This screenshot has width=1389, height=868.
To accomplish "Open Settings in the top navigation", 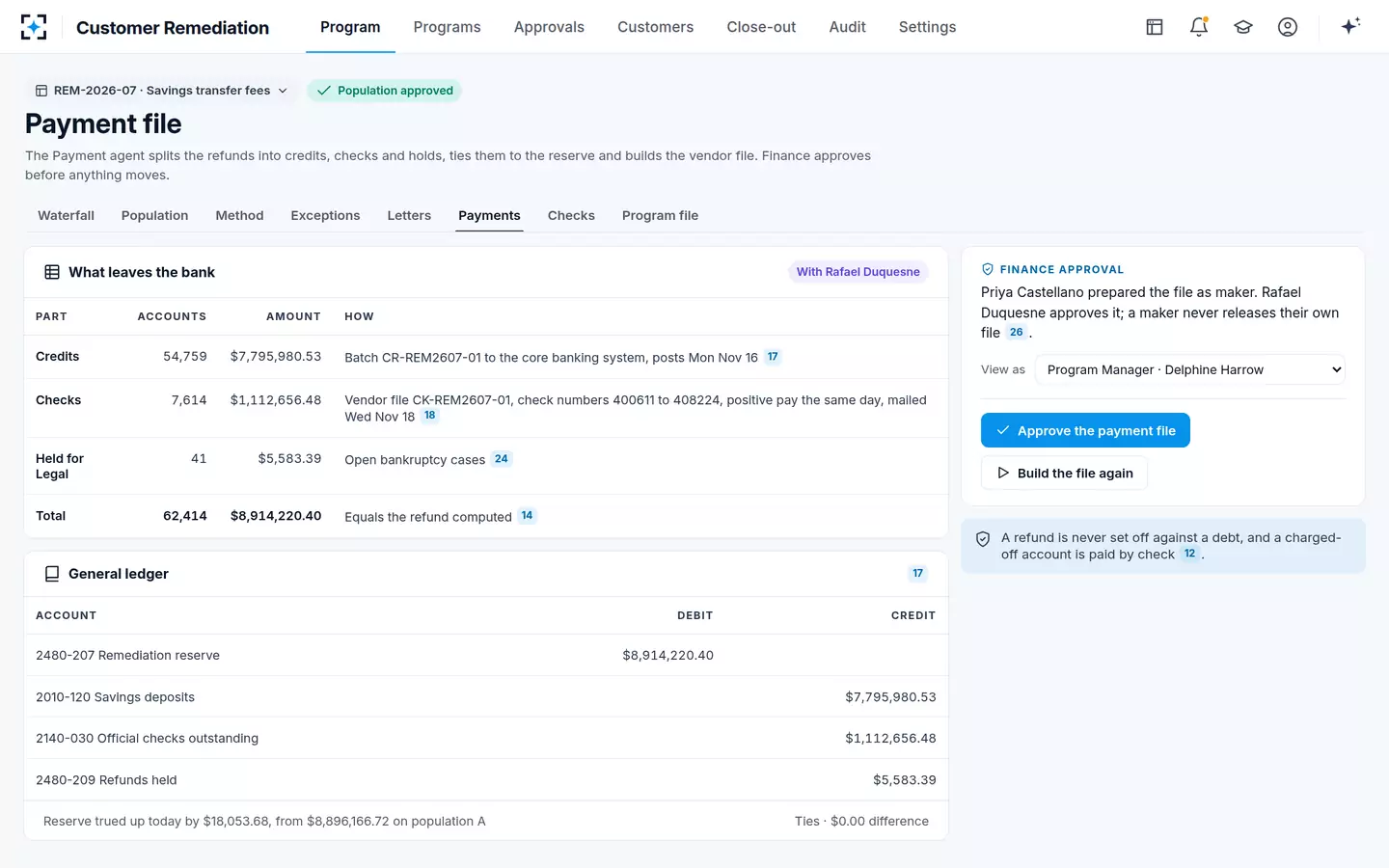I will click(927, 27).
